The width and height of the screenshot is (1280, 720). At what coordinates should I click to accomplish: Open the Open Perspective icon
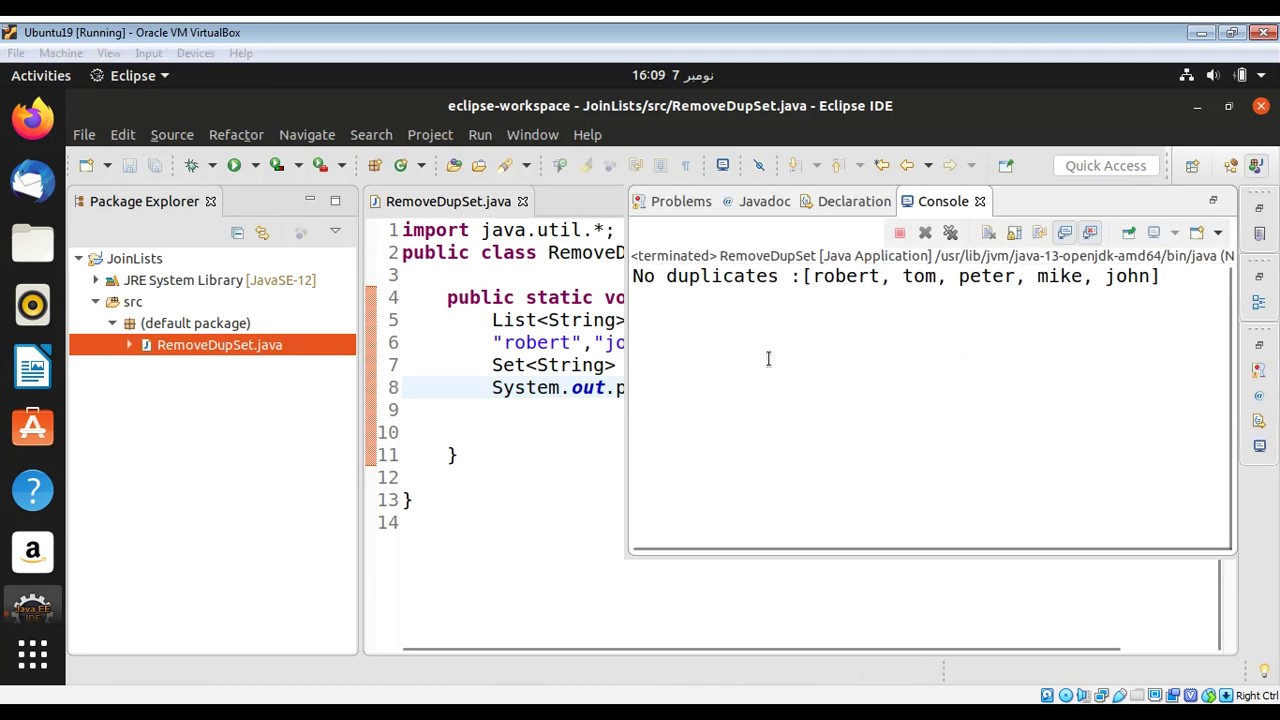(1192, 166)
